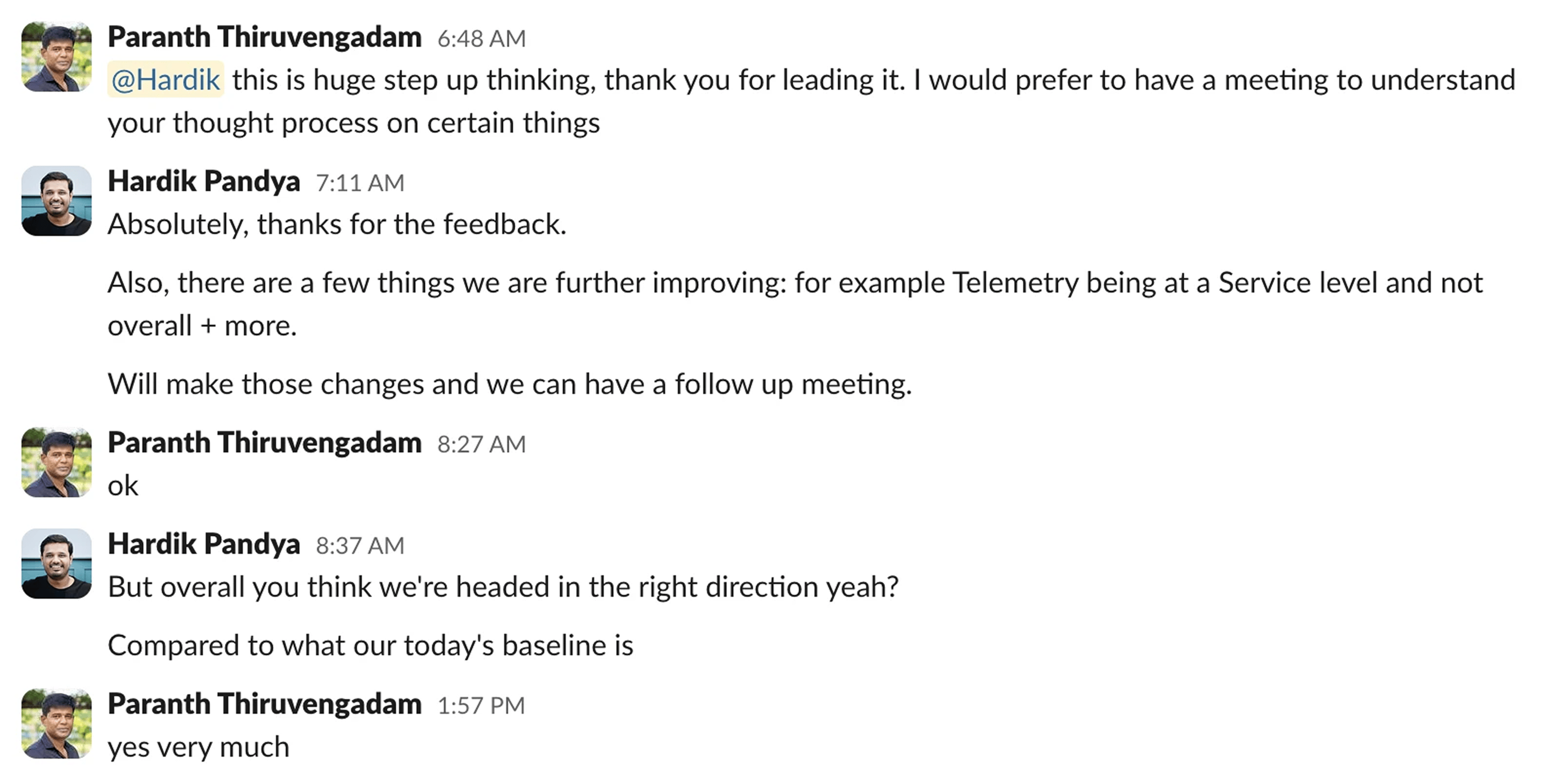
Task: Open Paranth Thiruvengadam's name on the 1:57 PM message
Action: 264,704
